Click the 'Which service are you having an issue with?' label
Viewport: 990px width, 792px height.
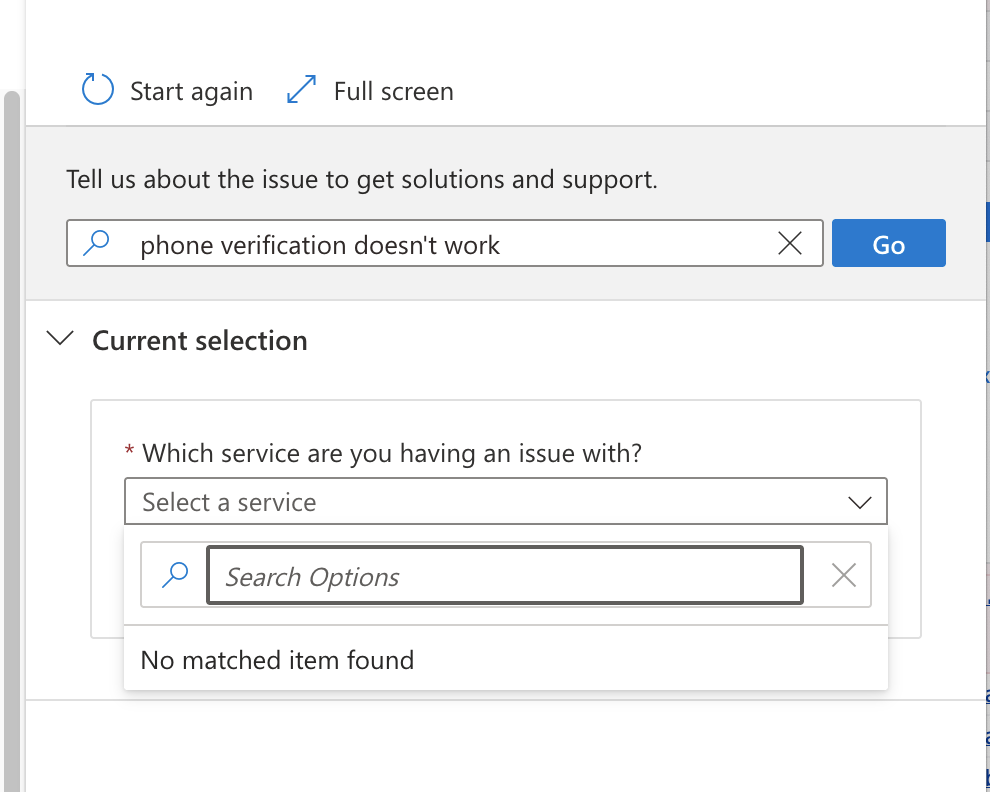coord(392,454)
